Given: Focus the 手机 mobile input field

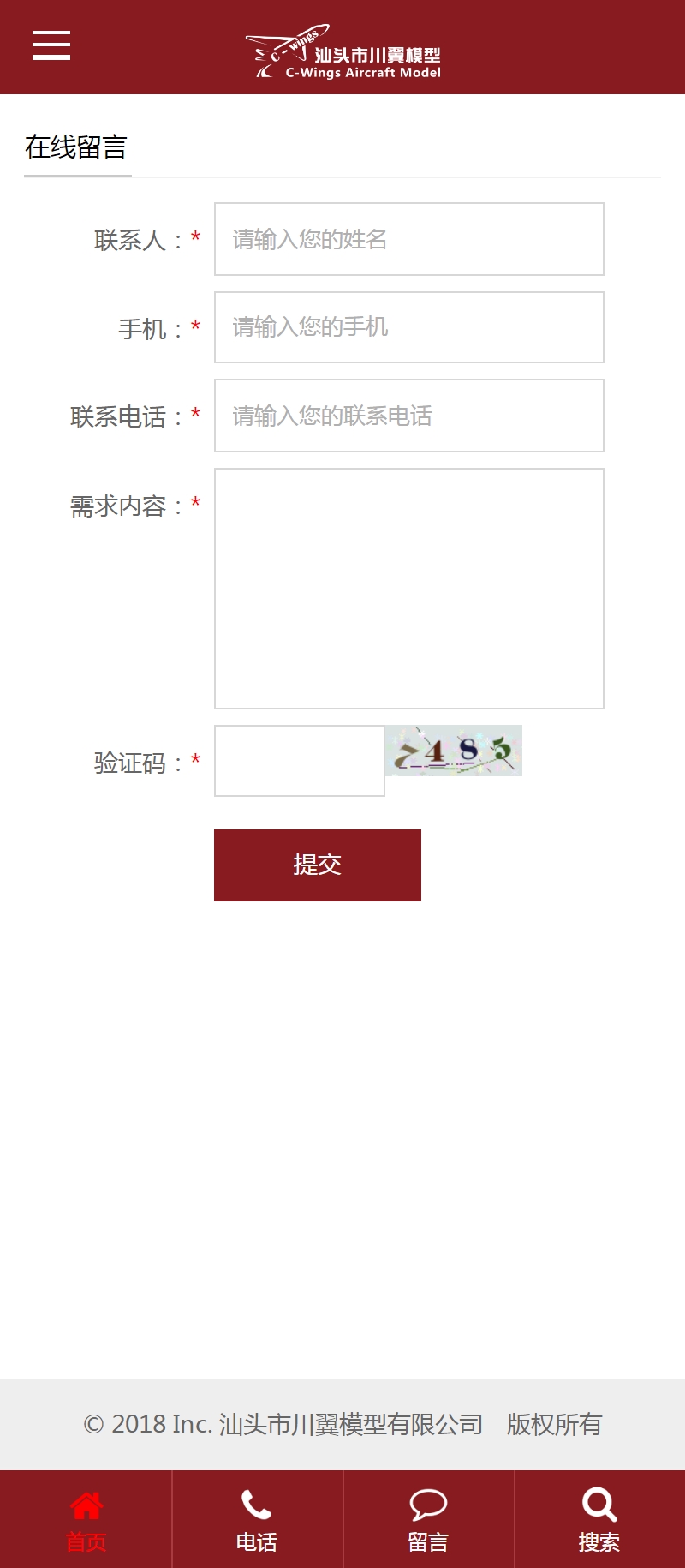Looking at the screenshot, I should [x=409, y=327].
